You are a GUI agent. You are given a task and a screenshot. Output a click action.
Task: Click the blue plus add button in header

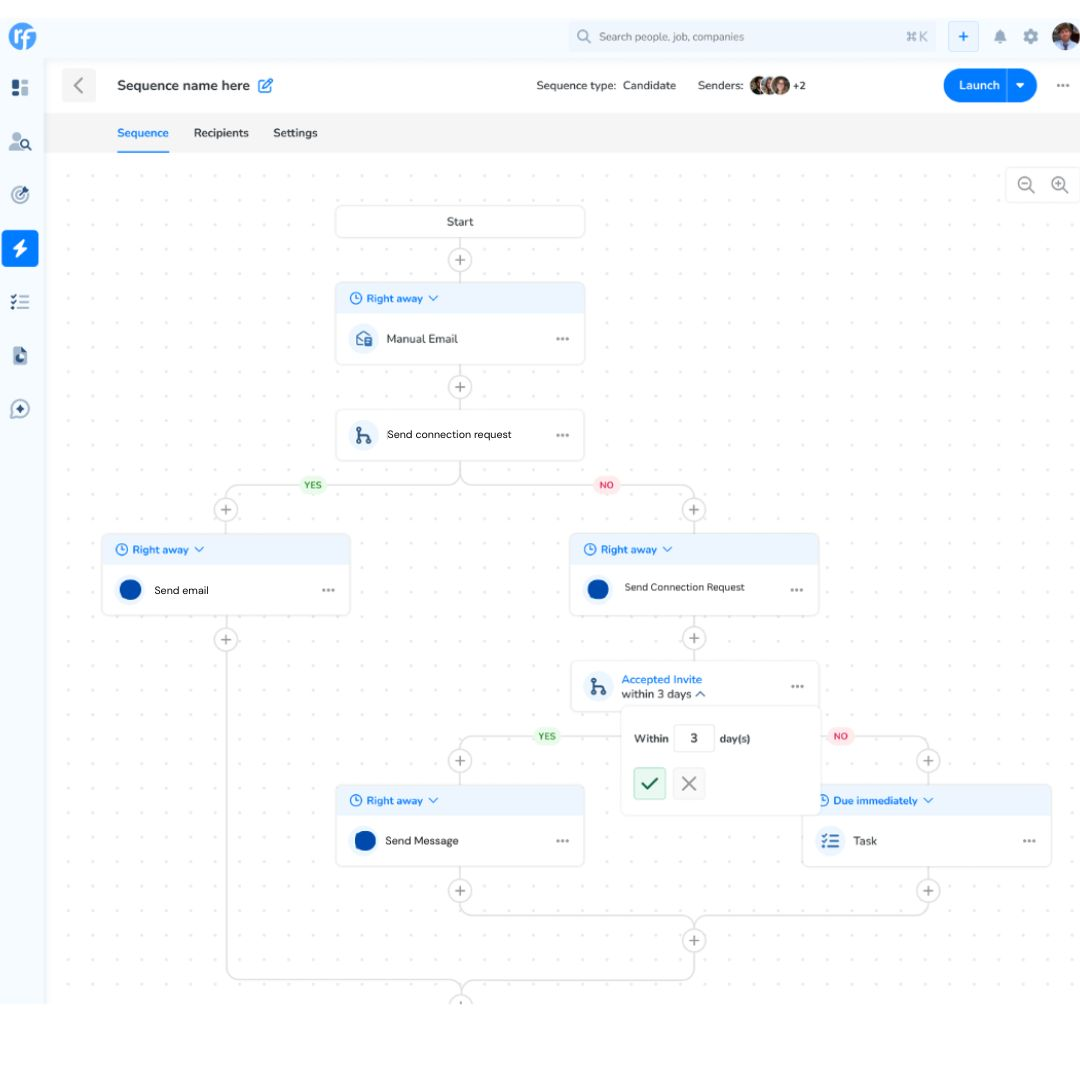963,37
